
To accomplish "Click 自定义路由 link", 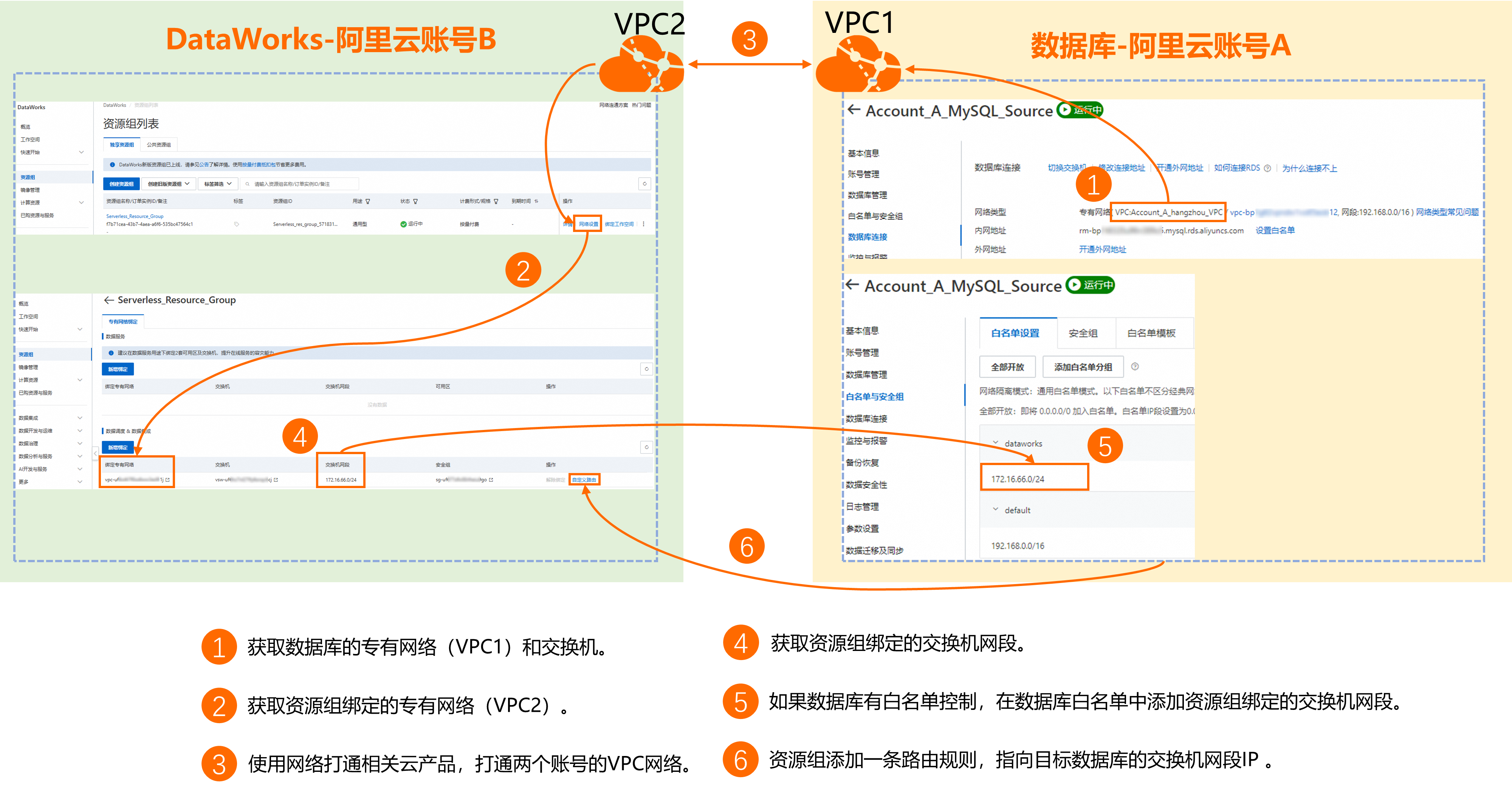I will pyautogui.click(x=585, y=480).
